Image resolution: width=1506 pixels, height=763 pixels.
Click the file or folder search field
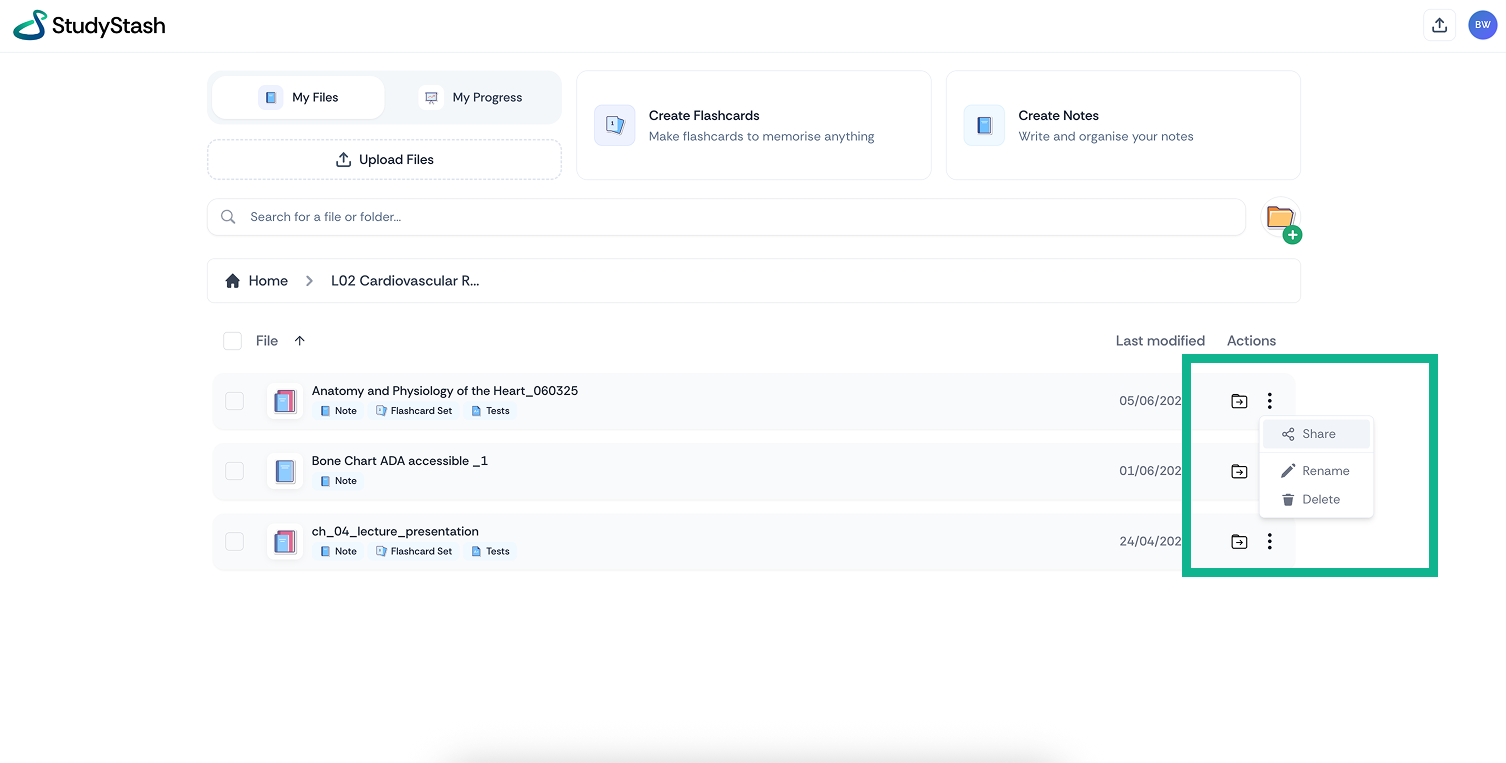tap(726, 217)
